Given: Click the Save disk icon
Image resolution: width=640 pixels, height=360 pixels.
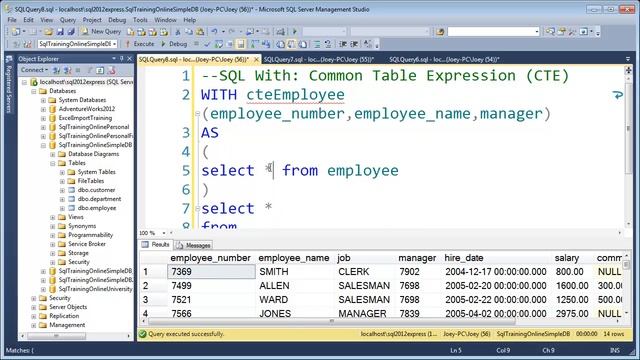Looking at the screenshot, I should pyautogui.click(x=60, y=31).
